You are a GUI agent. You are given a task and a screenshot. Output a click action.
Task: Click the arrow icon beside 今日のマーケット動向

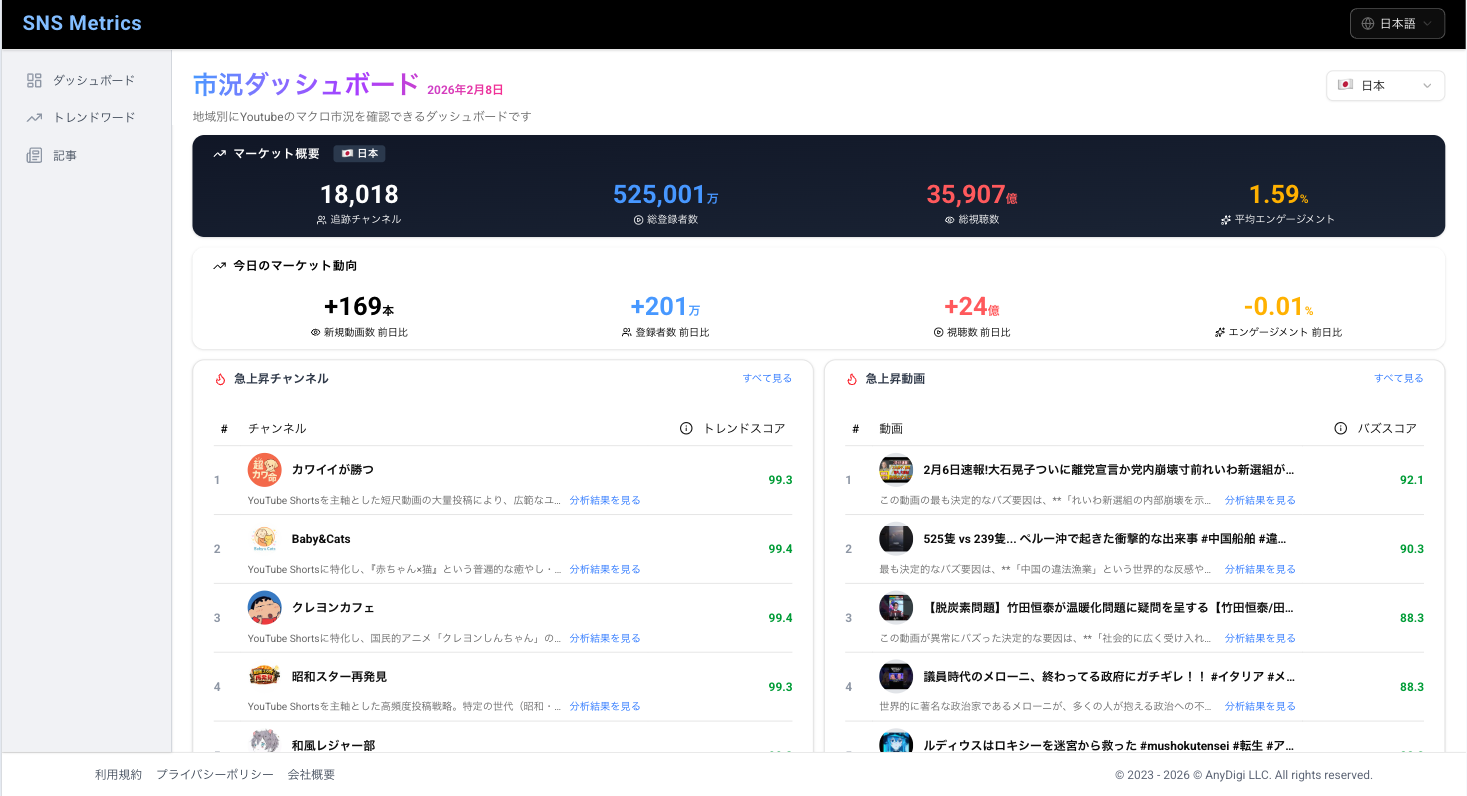click(x=218, y=265)
